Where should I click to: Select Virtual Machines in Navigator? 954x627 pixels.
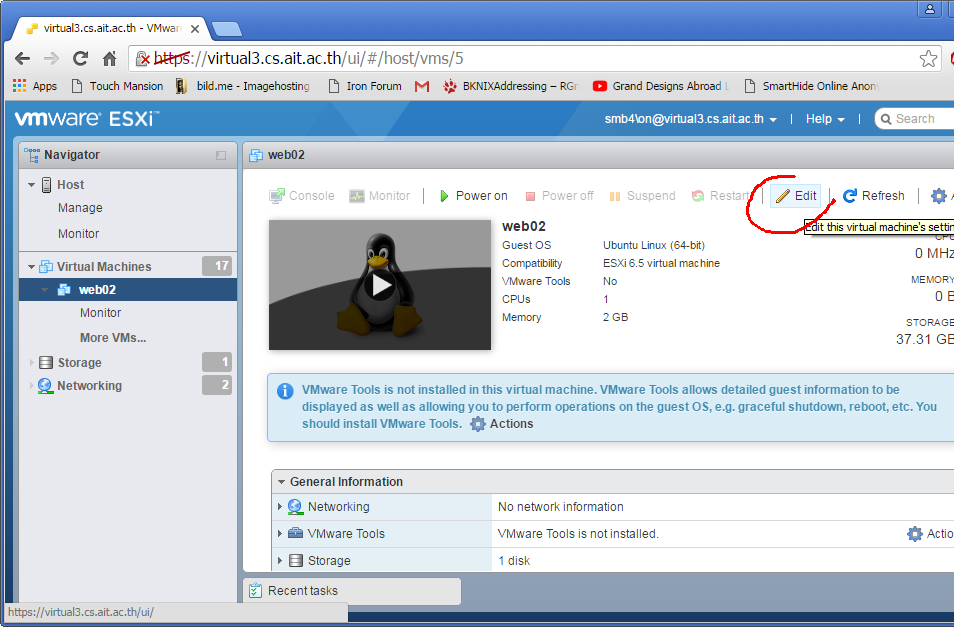coord(104,267)
